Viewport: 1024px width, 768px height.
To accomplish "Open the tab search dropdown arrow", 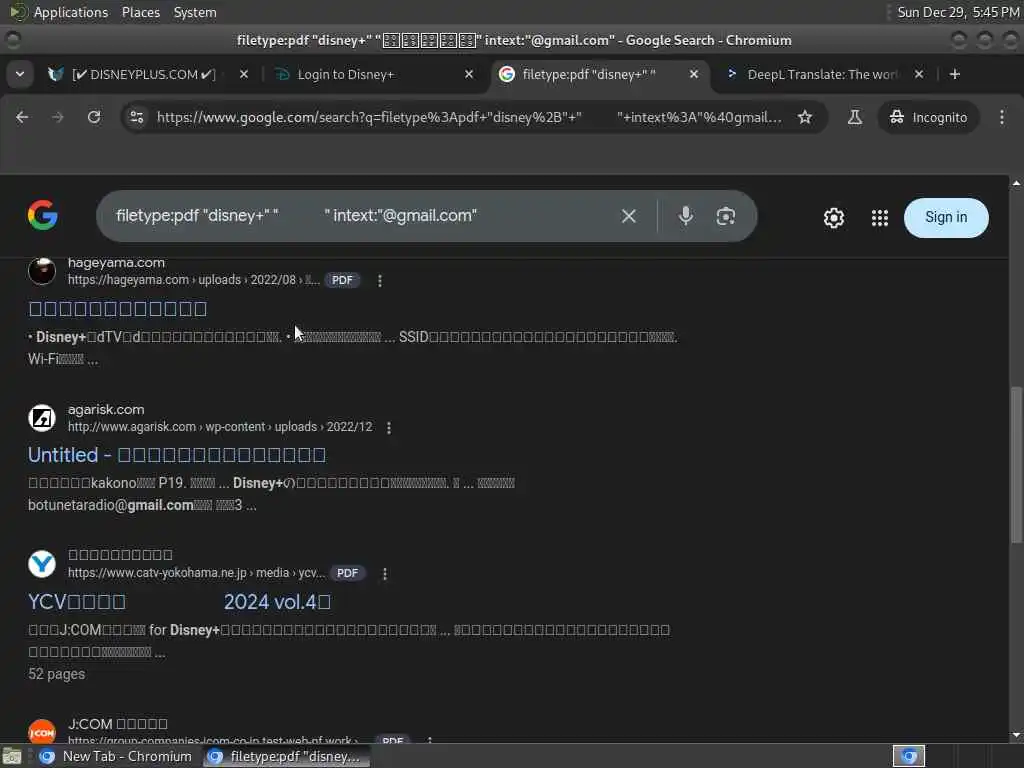I will click(20, 74).
